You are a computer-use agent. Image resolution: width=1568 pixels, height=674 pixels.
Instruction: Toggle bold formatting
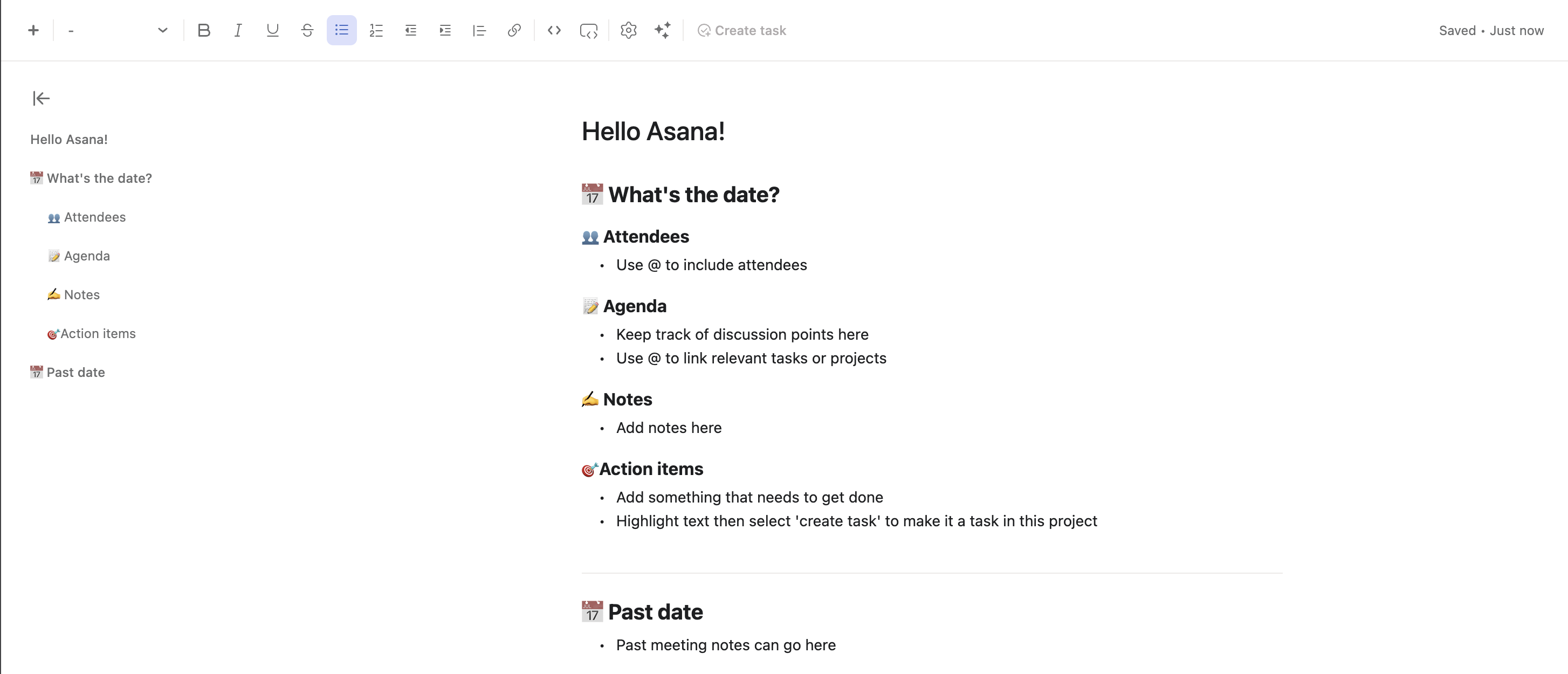click(x=204, y=30)
